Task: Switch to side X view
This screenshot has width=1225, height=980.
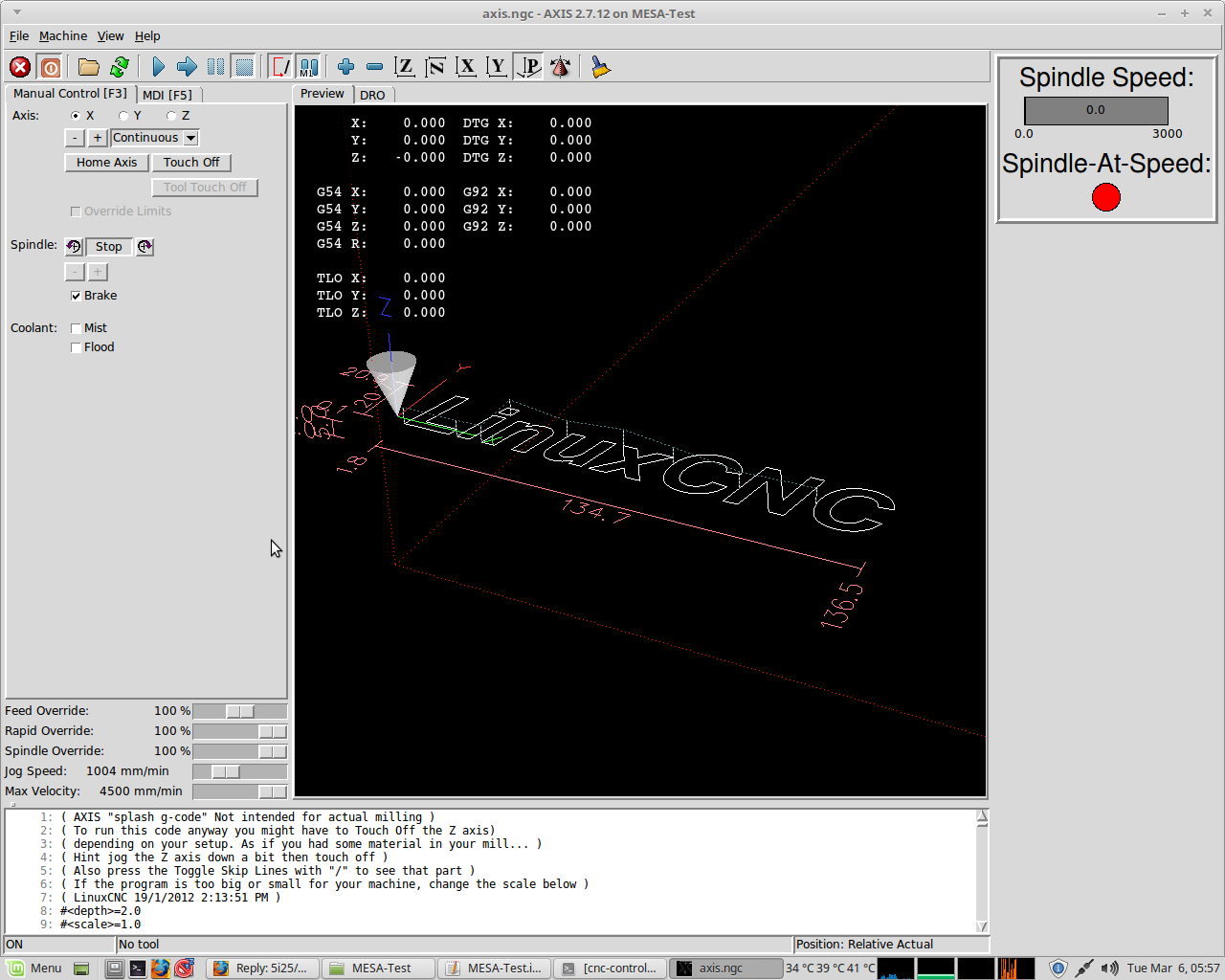Action: point(466,67)
